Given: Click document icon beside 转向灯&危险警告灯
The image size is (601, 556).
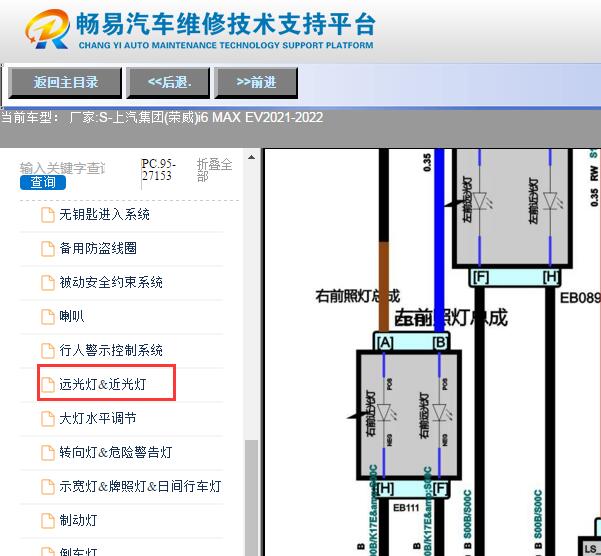Looking at the screenshot, I should (48, 453).
